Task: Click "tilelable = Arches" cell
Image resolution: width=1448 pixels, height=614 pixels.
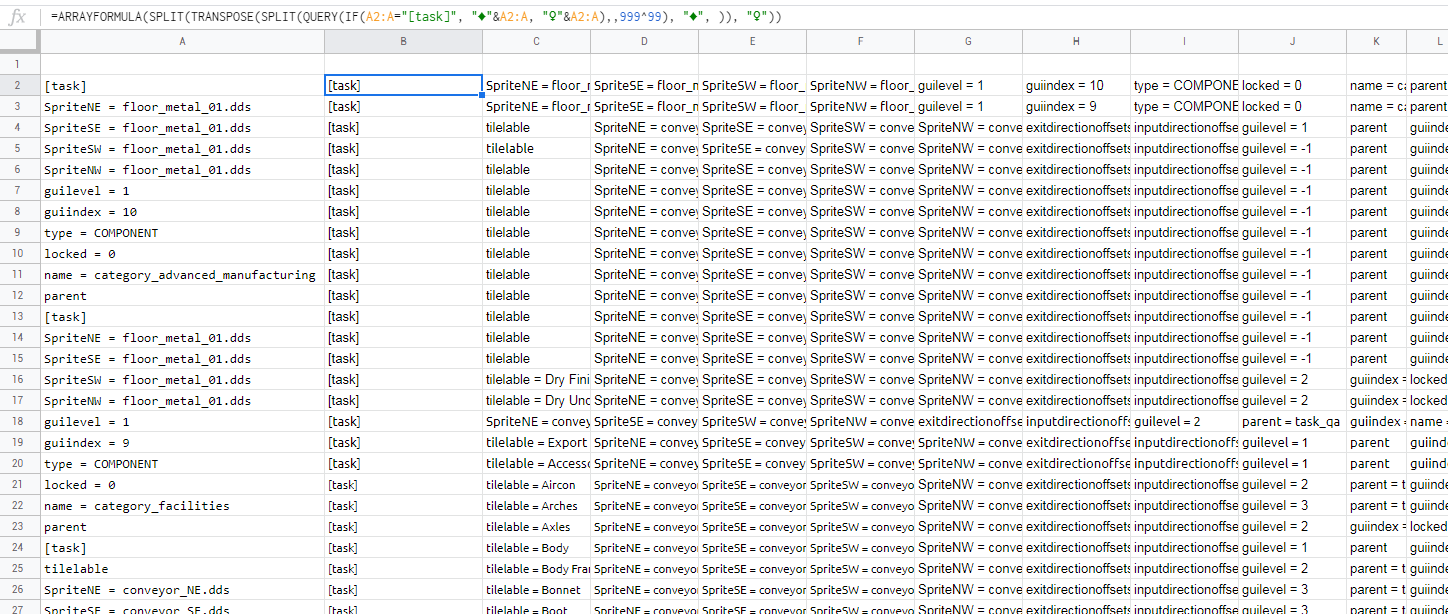Action: coord(536,505)
